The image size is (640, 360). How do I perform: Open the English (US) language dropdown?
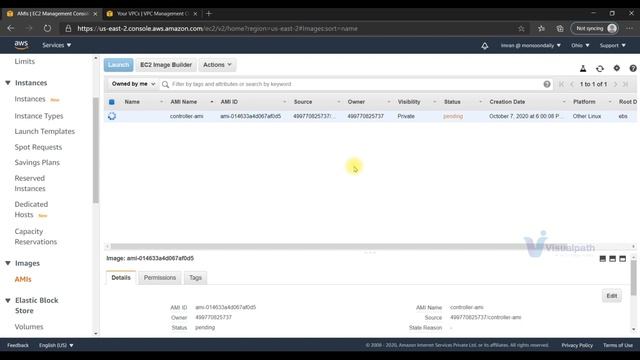click(56, 345)
